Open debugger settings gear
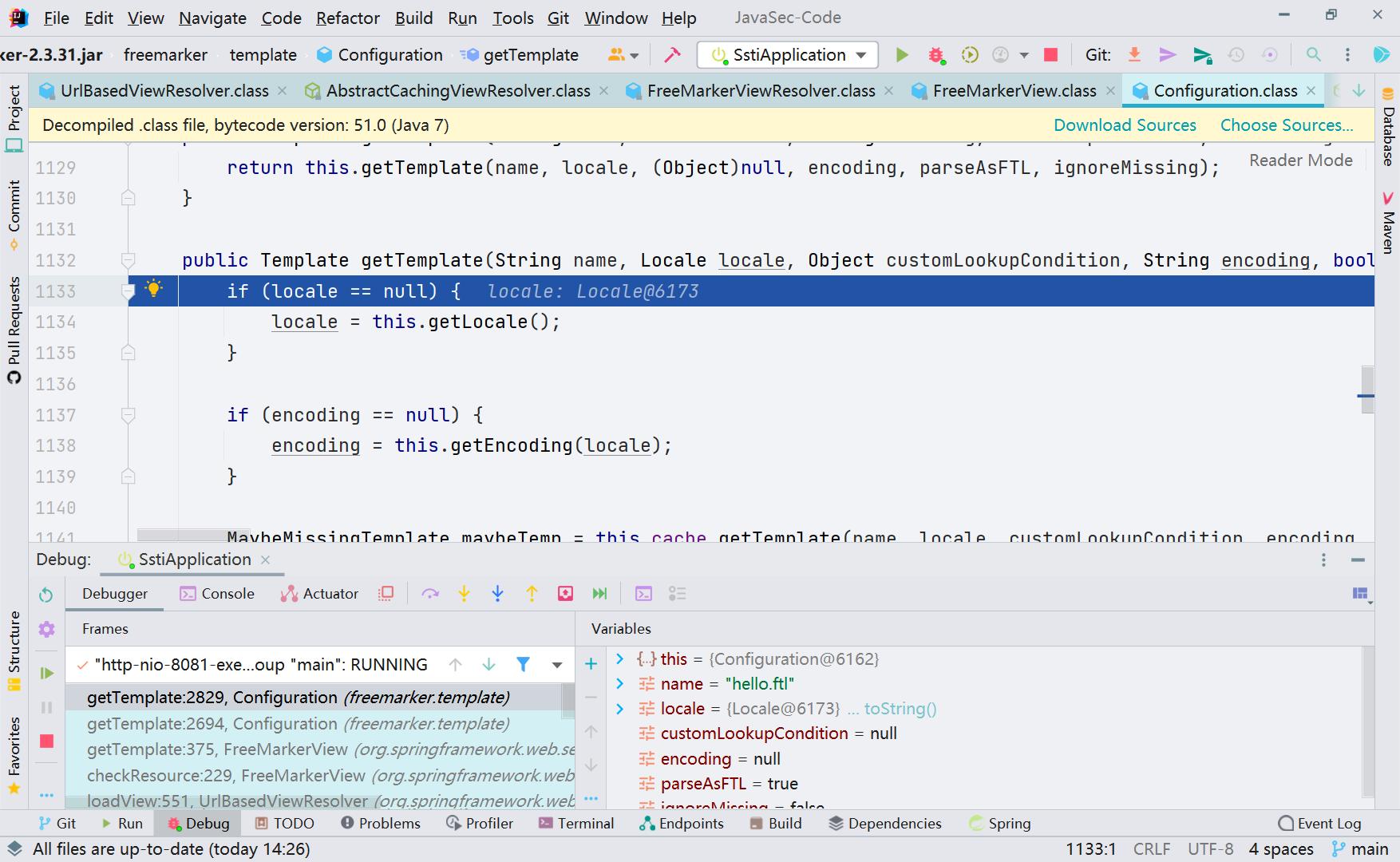The width and height of the screenshot is (1400, 862). [46, 630]
